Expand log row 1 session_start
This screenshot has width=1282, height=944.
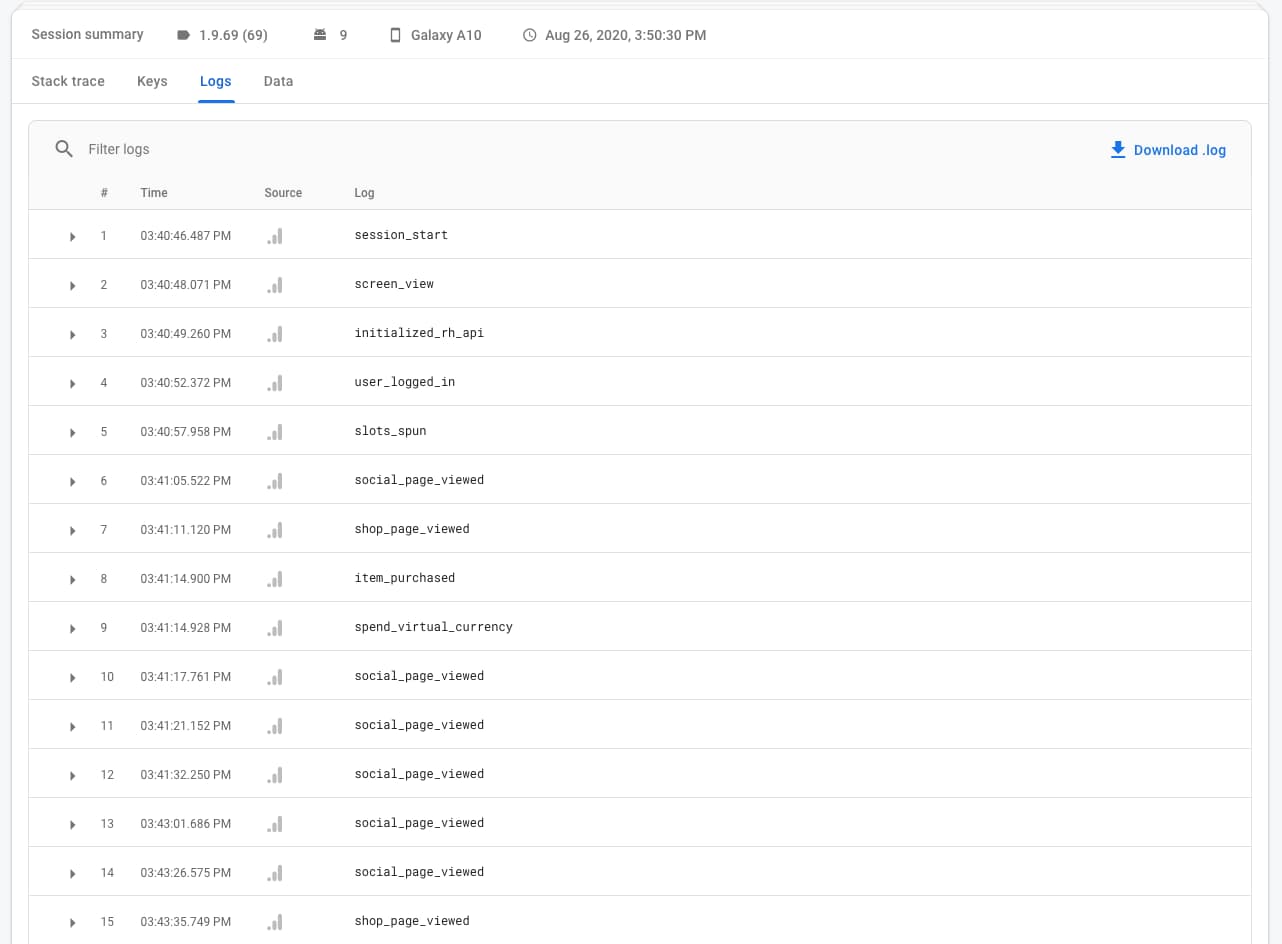(72, 237)
